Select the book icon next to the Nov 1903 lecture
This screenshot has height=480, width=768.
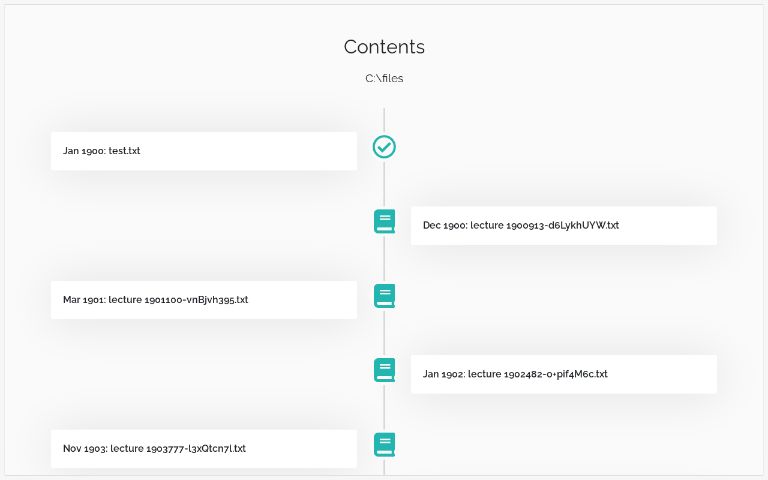coord(384,445)
